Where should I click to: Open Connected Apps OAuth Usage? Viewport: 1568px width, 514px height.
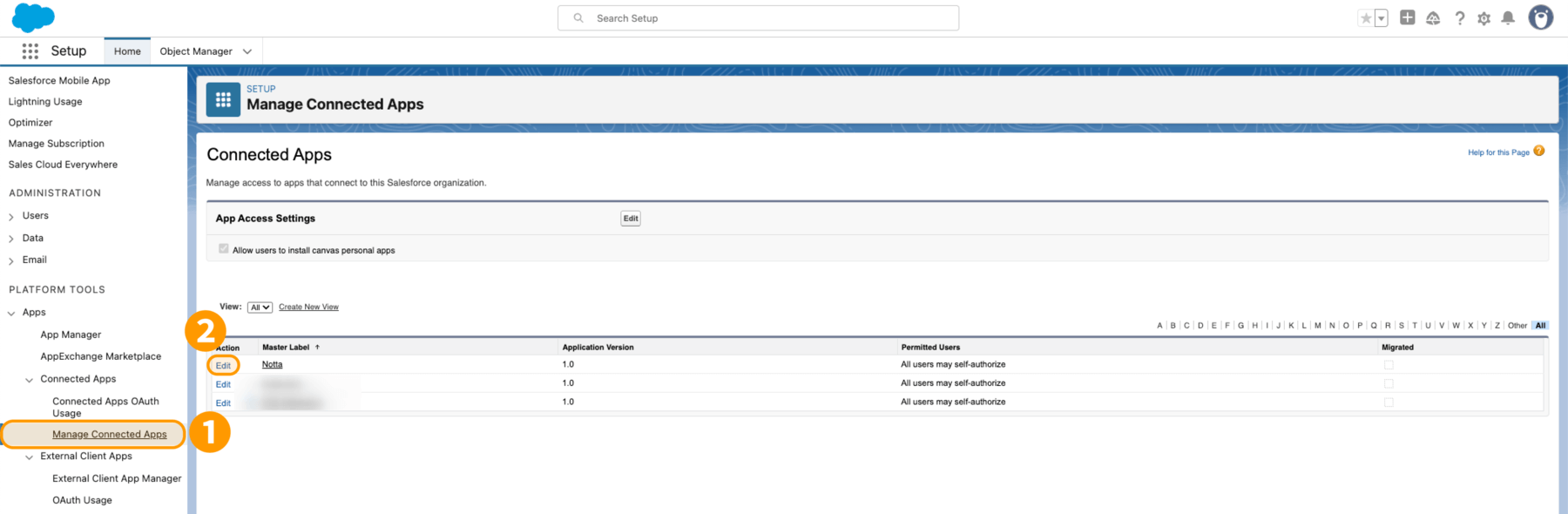pos(105,407)
